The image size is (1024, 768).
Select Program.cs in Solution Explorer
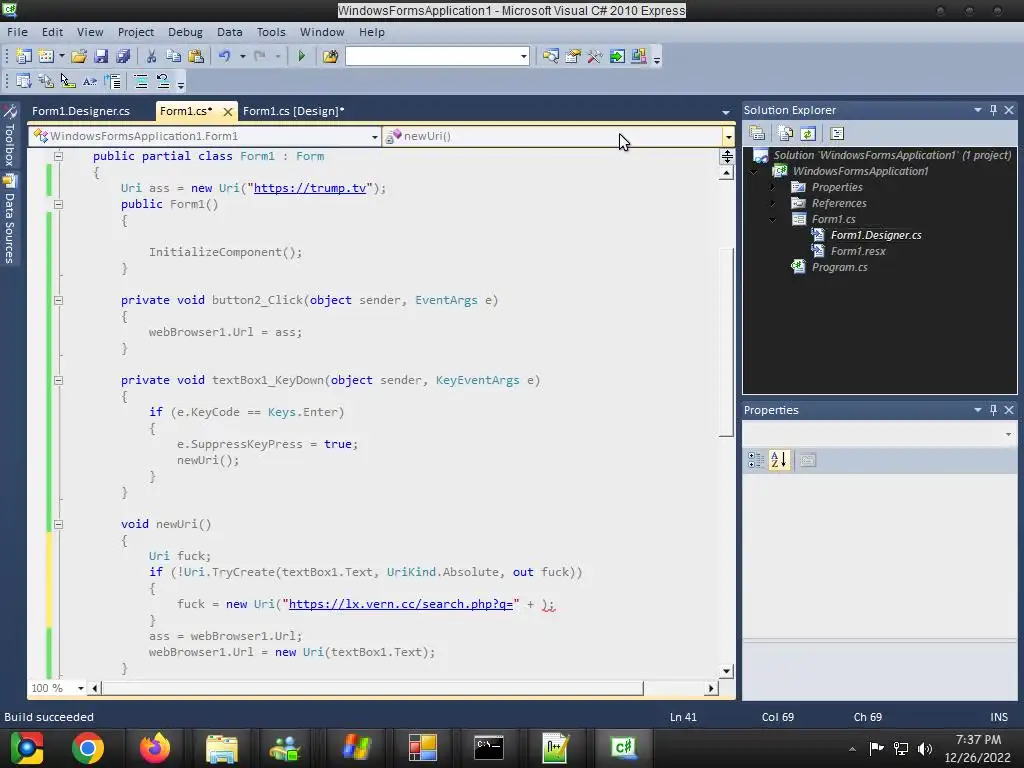click(839, 267)
